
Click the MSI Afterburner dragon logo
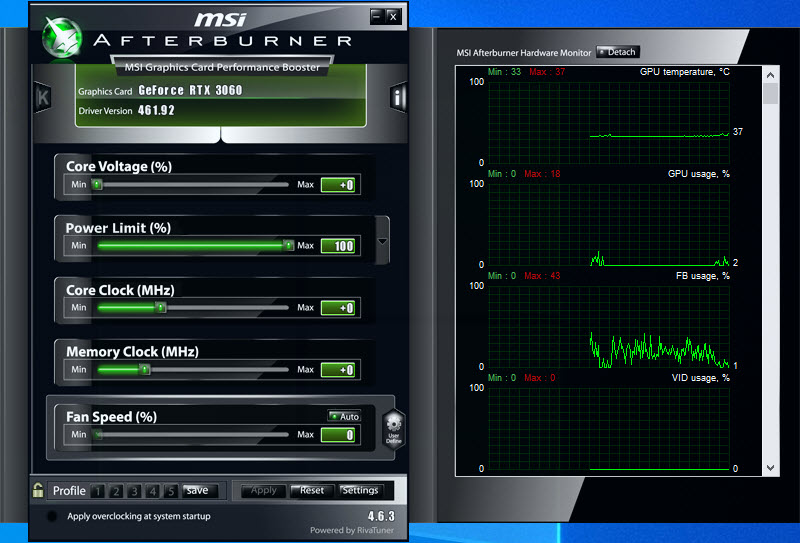point(61,38)
